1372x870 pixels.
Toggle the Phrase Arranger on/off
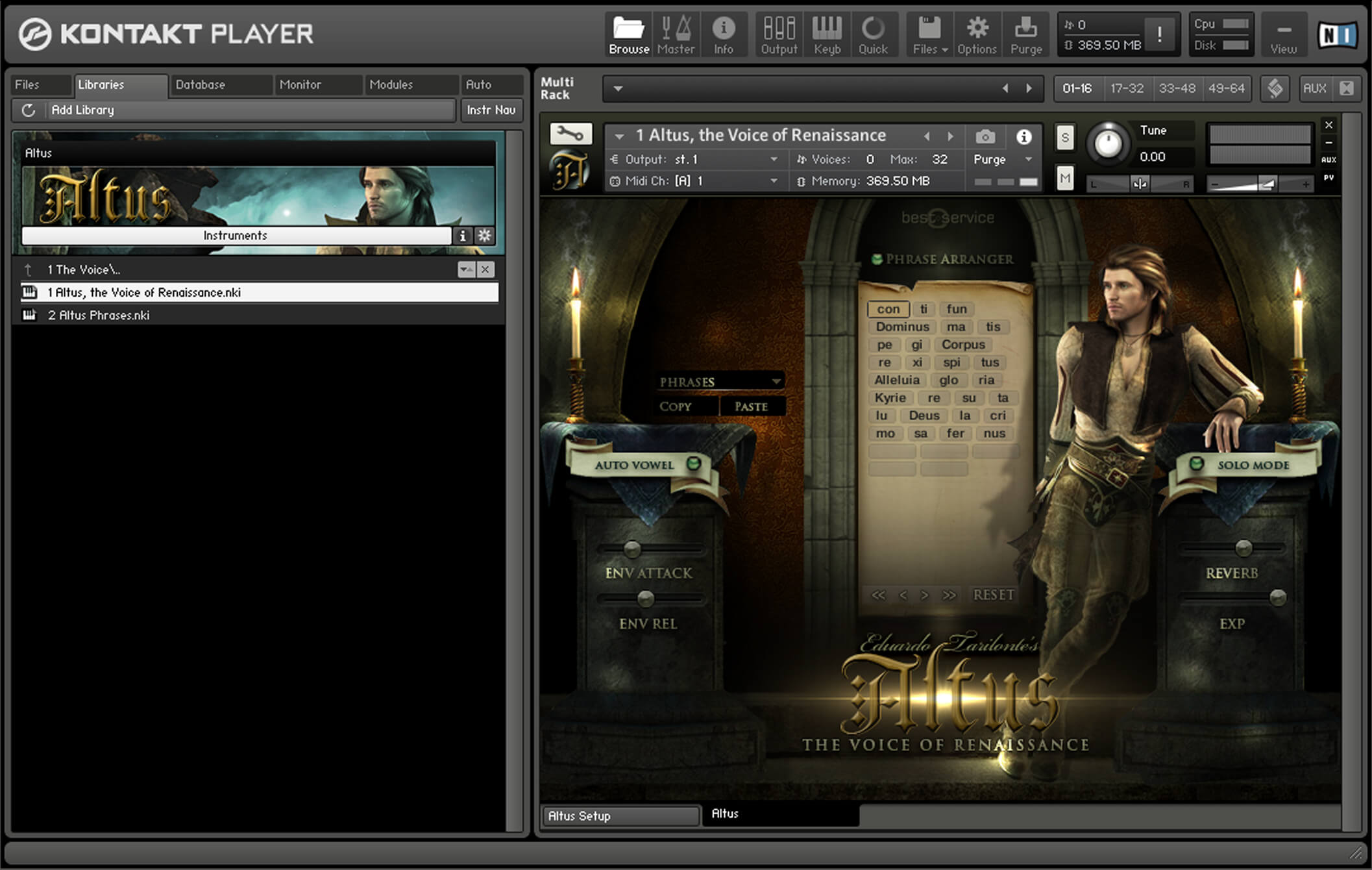click(876, 259)
